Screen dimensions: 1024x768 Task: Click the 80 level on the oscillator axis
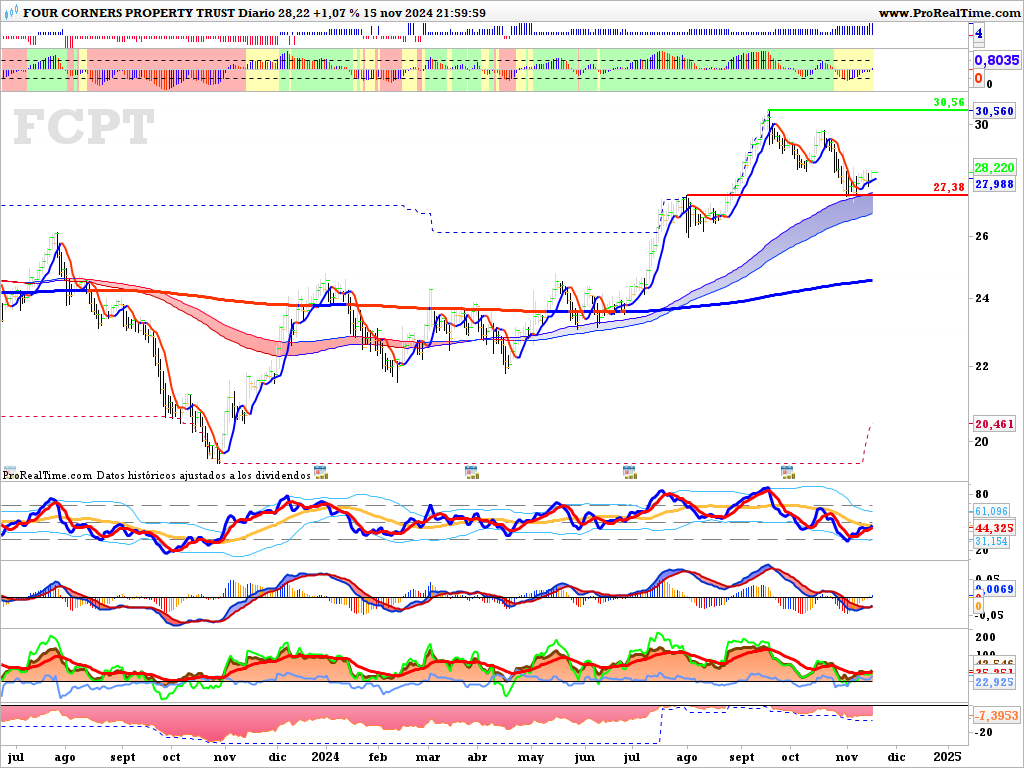coord(982,494)
